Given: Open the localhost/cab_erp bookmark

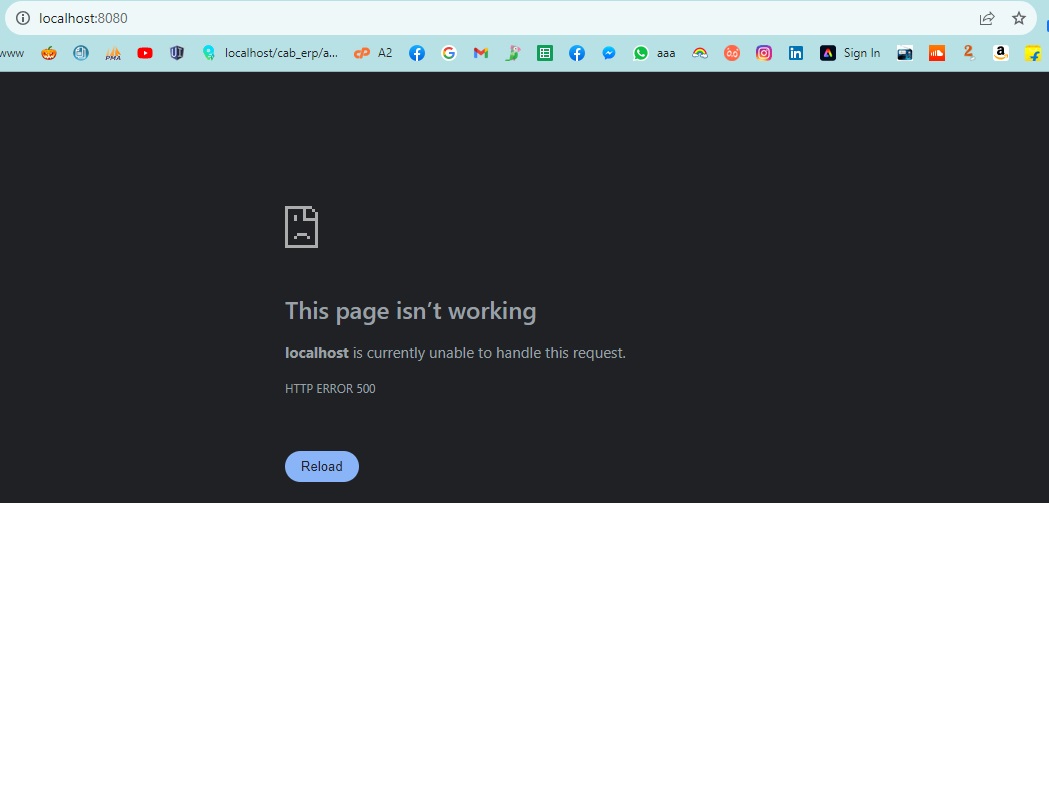Looking at the screenshot, I should (x=270, y=53).
